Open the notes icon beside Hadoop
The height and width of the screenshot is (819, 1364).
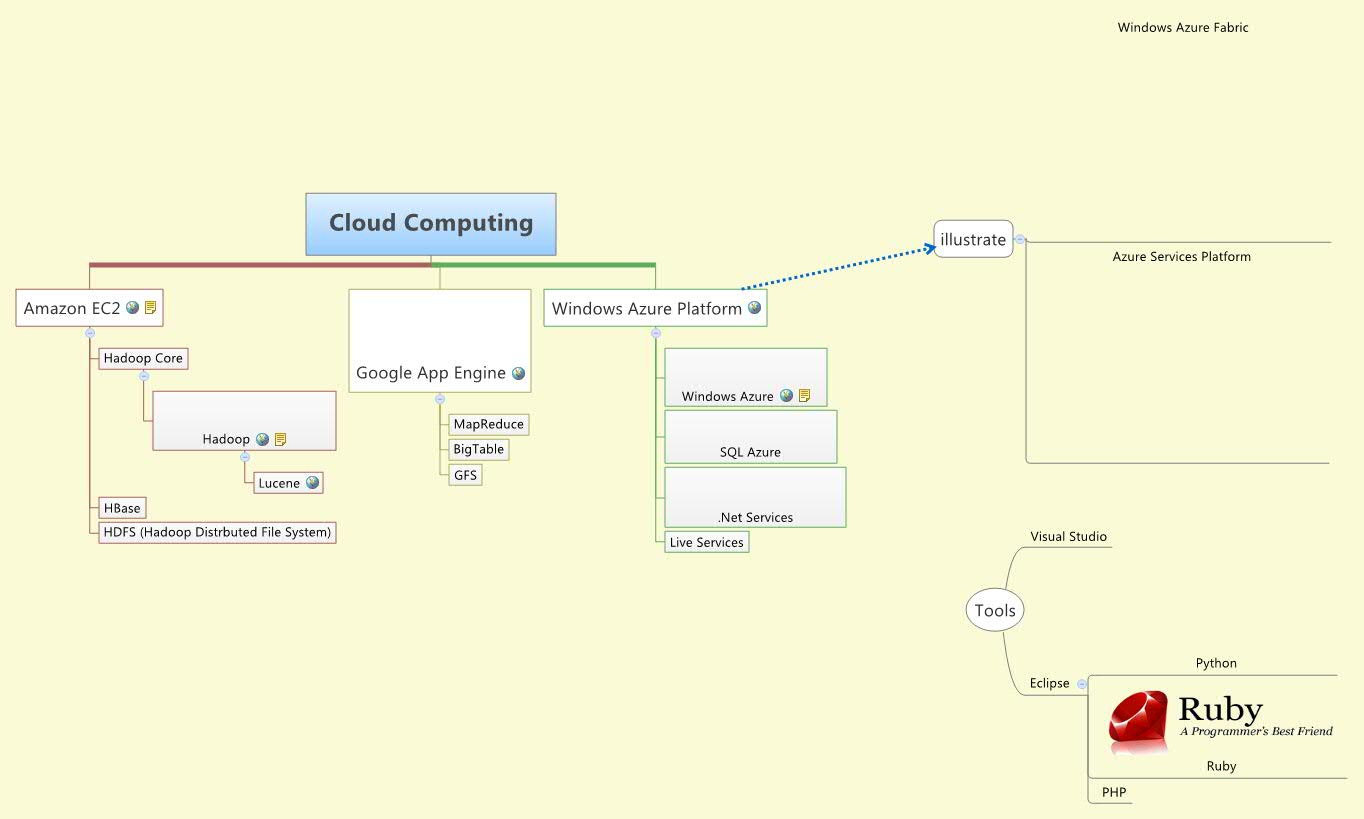(281, 440)
